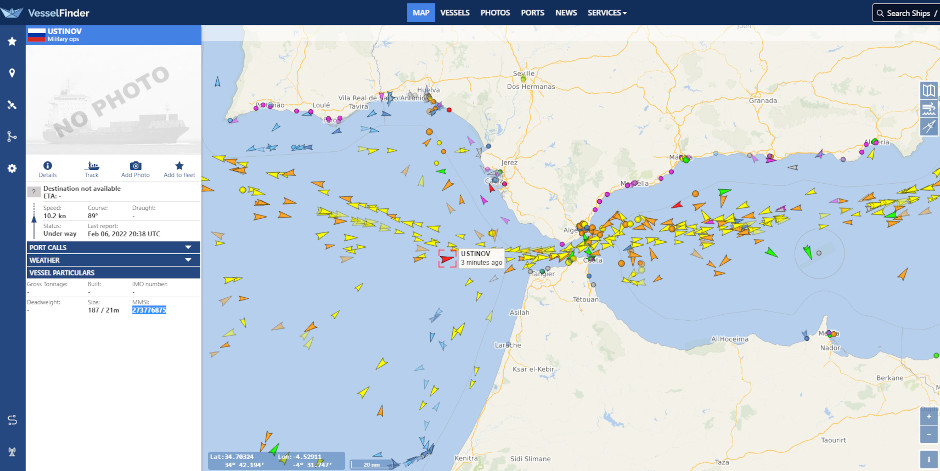
Task: Open the route branching tool in sidebar
Action: click(x=11, y=137)
